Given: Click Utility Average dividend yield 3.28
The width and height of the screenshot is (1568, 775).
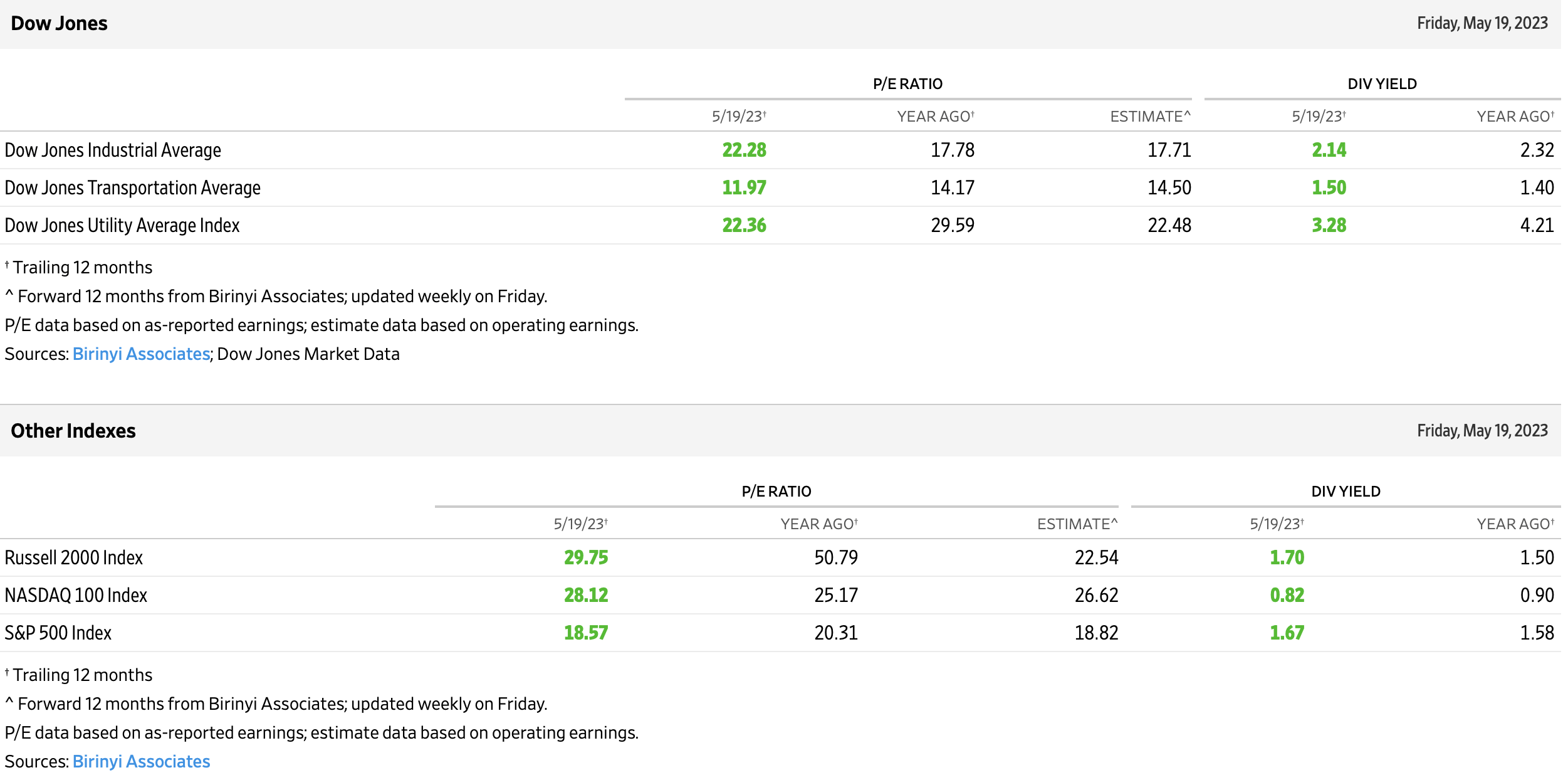Looking at the screenshot, I should point(1329,225).
